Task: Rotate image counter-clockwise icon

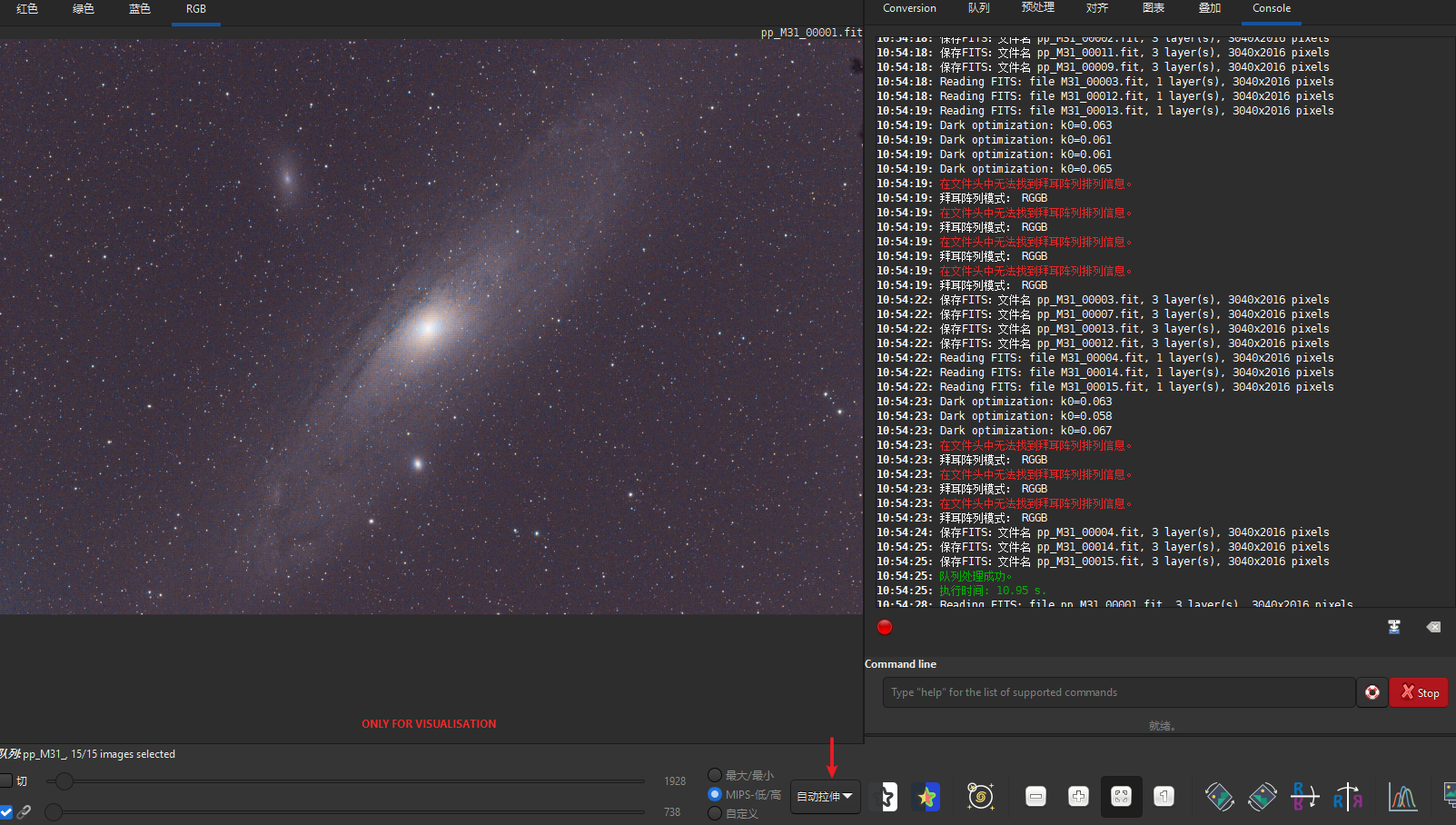Action: pos(1219,797)
